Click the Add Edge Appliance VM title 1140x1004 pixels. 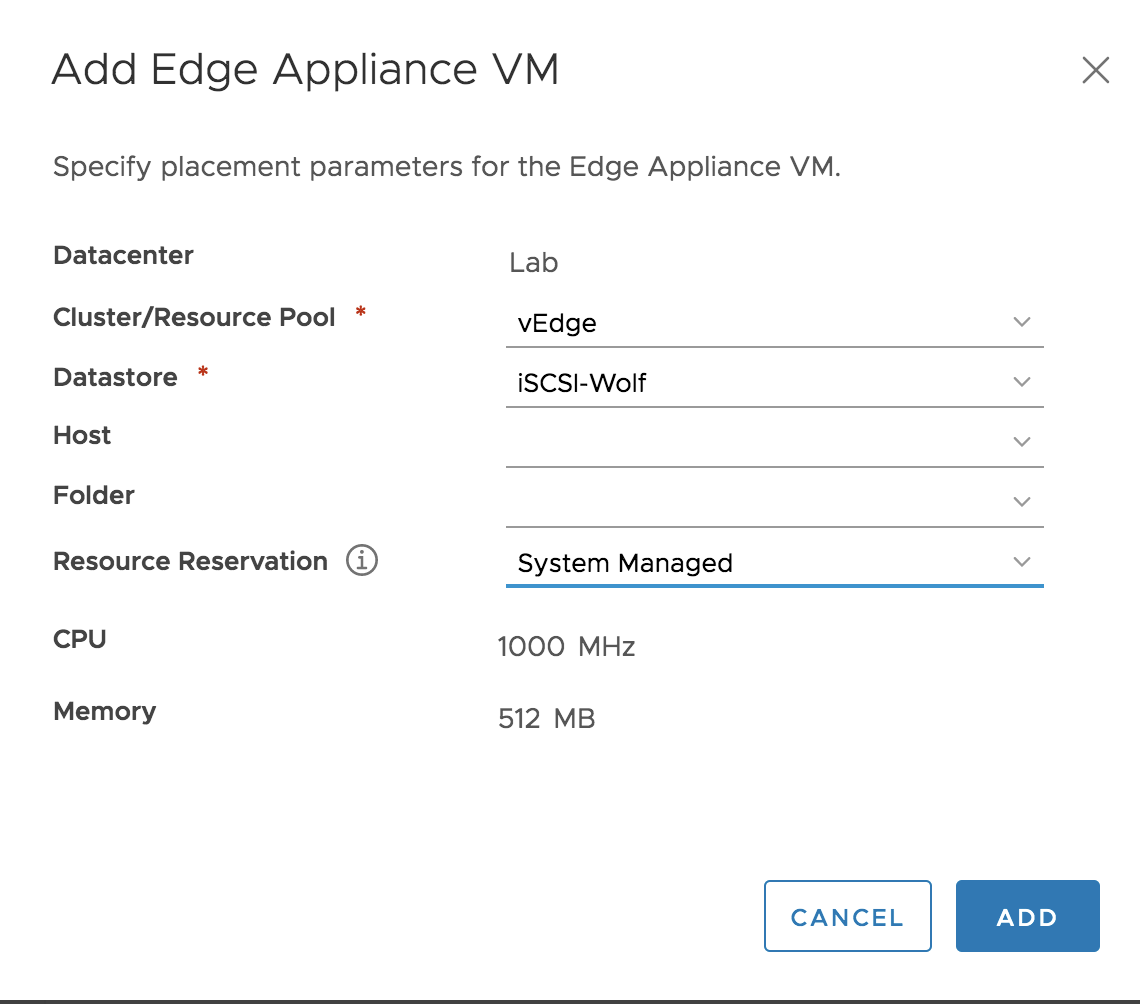pyautogui.click(x=307, y=68)
